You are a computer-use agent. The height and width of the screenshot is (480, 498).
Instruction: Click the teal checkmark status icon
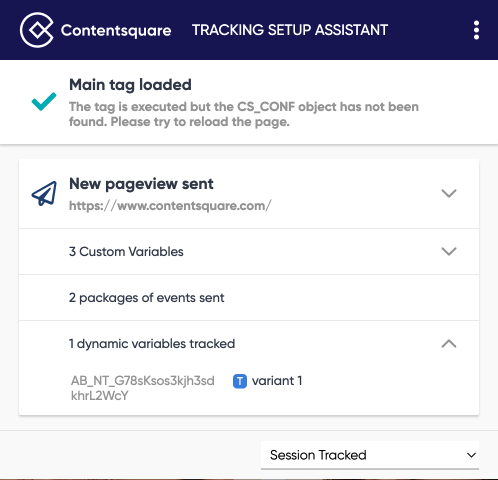[44, 101]
